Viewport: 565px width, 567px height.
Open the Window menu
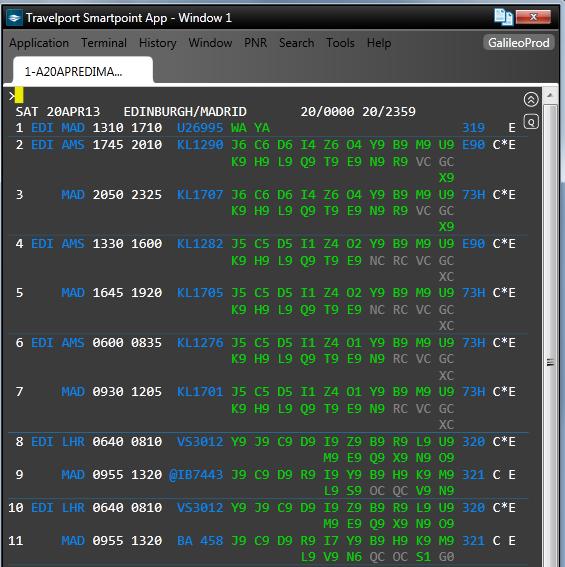210,43
